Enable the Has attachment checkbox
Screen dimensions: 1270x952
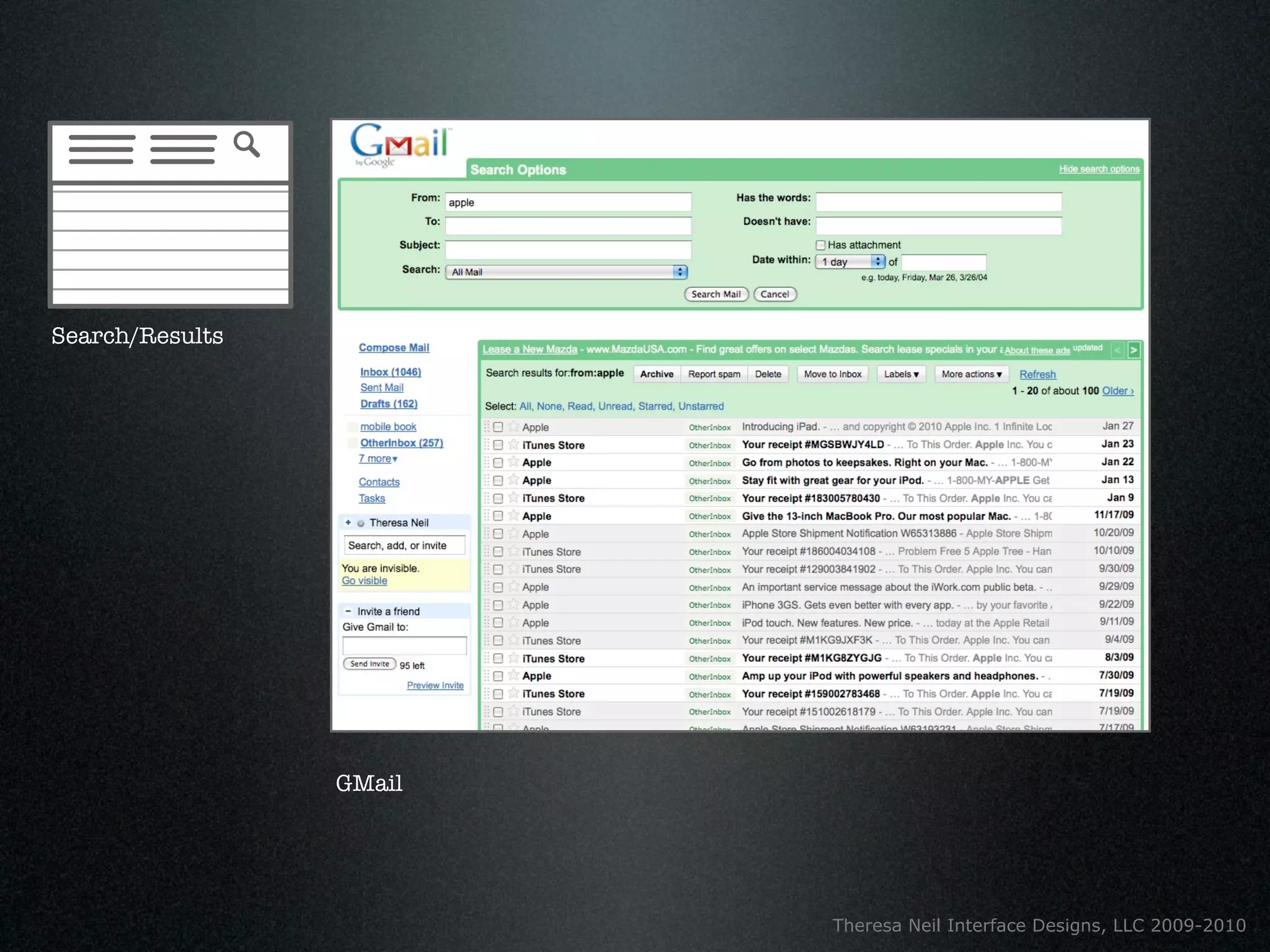[820, 245]
